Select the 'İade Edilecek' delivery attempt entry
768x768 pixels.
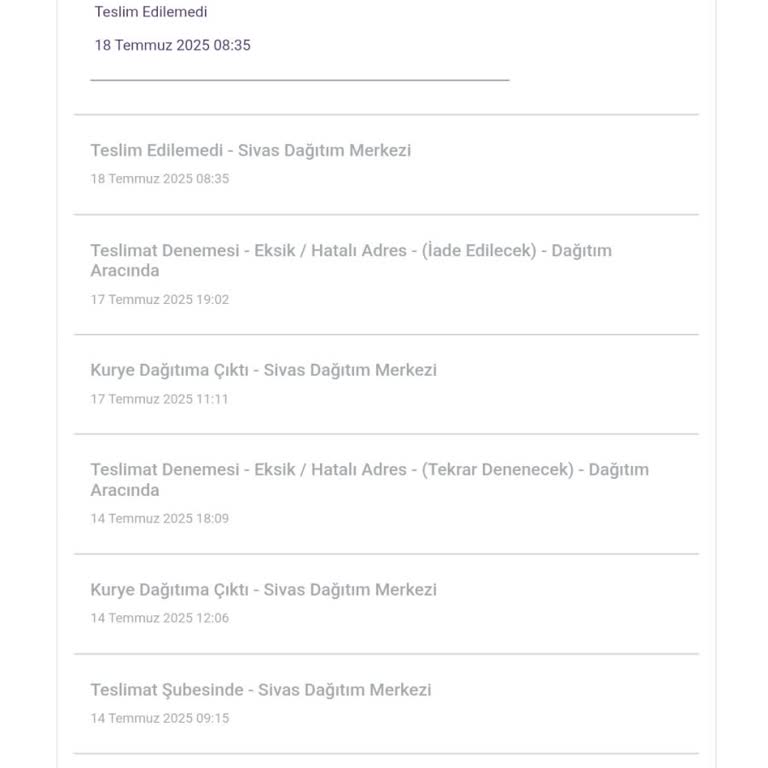[350, 251]
